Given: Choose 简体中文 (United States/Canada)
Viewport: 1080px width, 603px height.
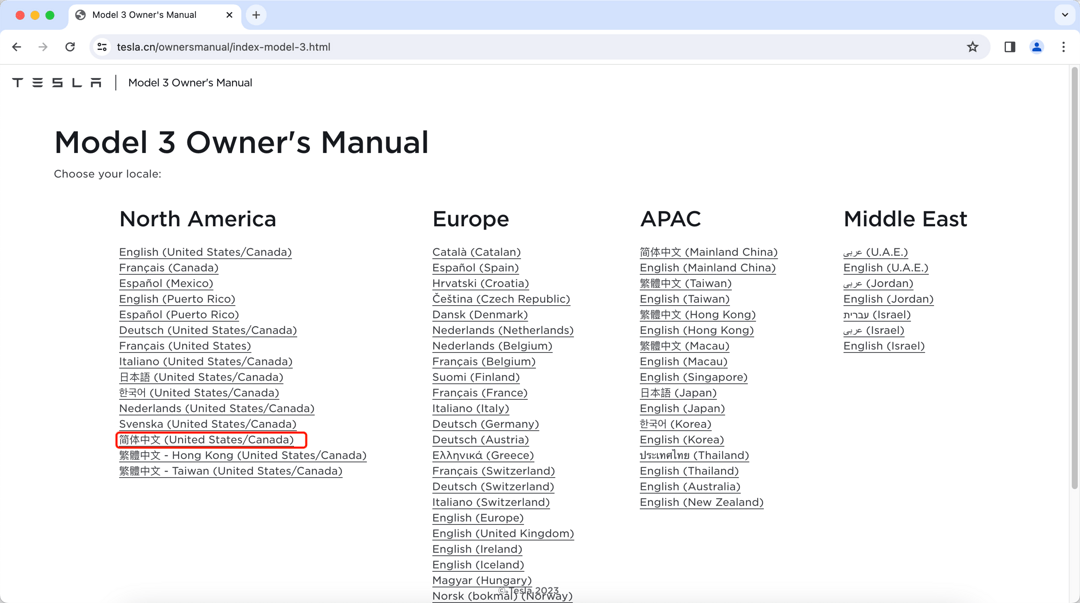Looking at the screenshot, I should (x=207, y=440).
